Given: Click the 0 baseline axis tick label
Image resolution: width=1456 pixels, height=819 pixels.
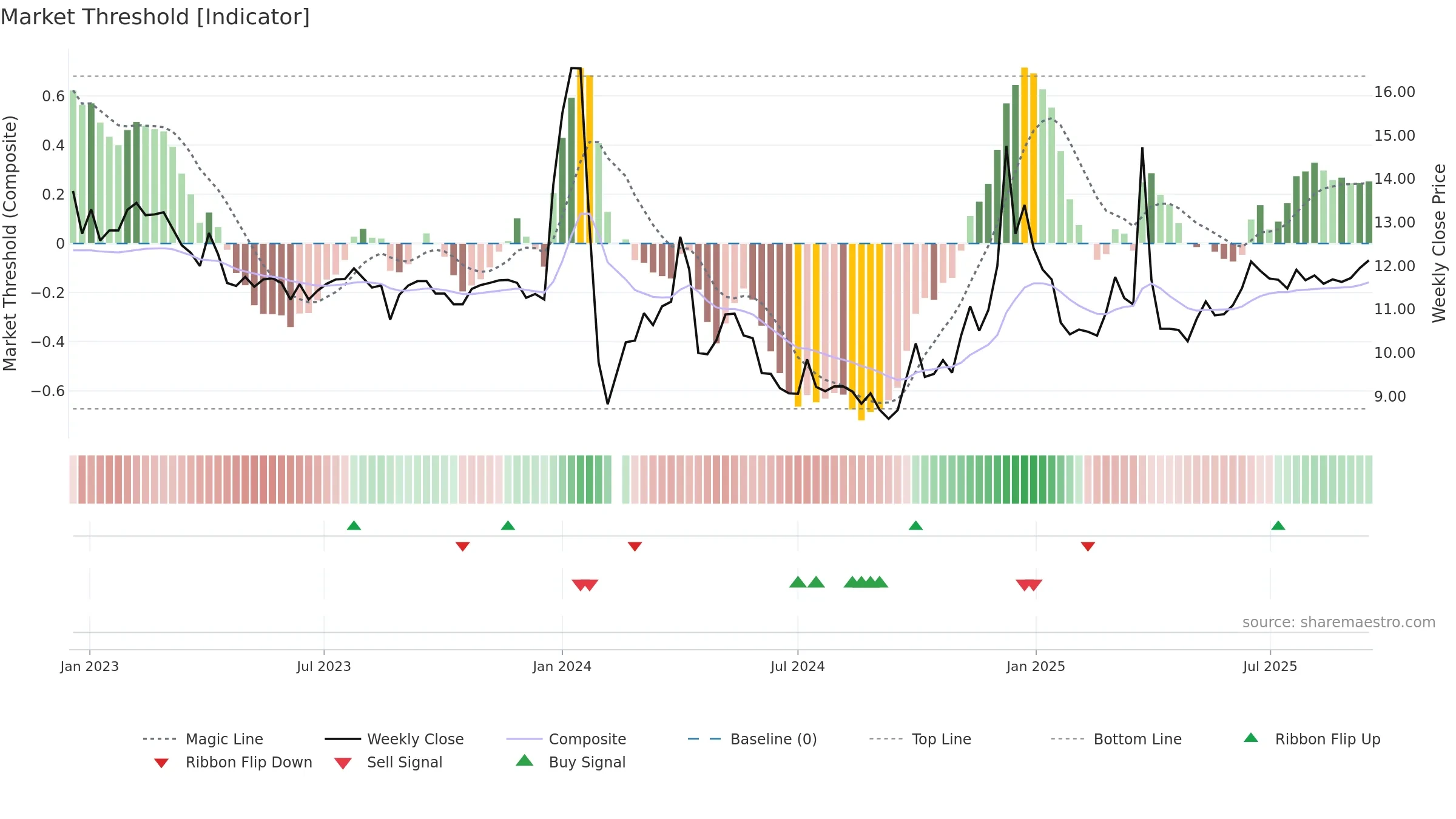Looking at the screenshot, I should [x=60, y=243].
